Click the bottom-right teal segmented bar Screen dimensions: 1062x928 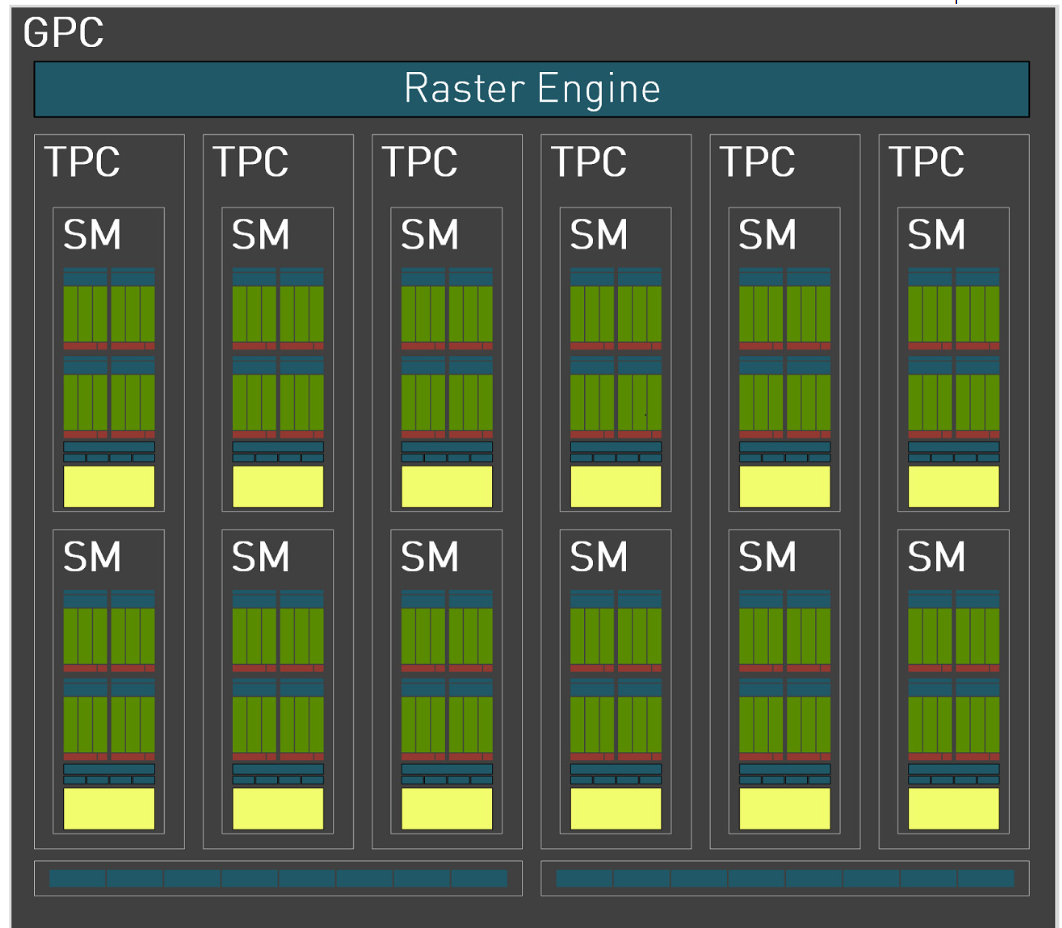point(785,879)
